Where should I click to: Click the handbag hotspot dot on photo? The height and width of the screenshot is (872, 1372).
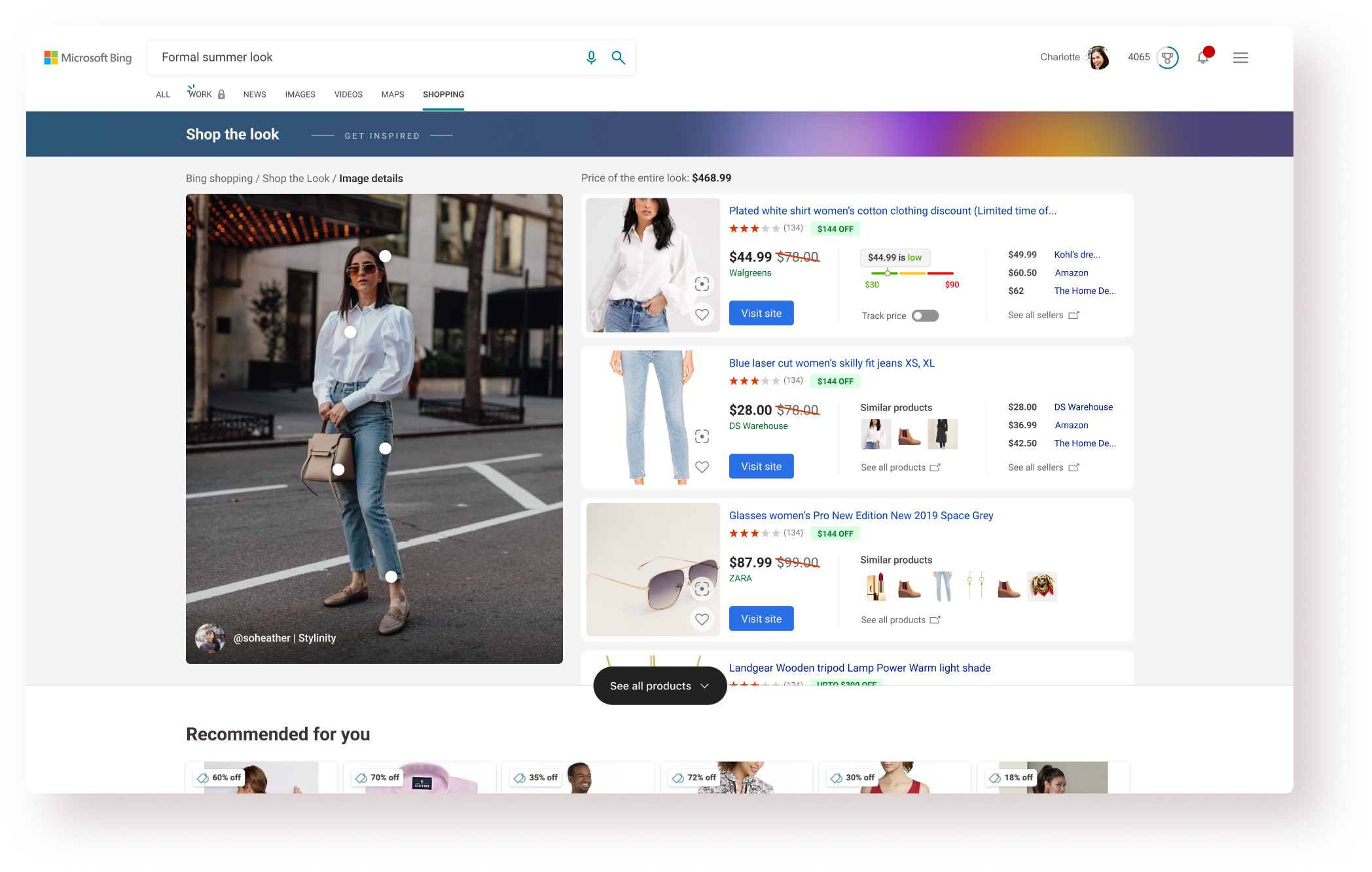(x=338, y=469)
